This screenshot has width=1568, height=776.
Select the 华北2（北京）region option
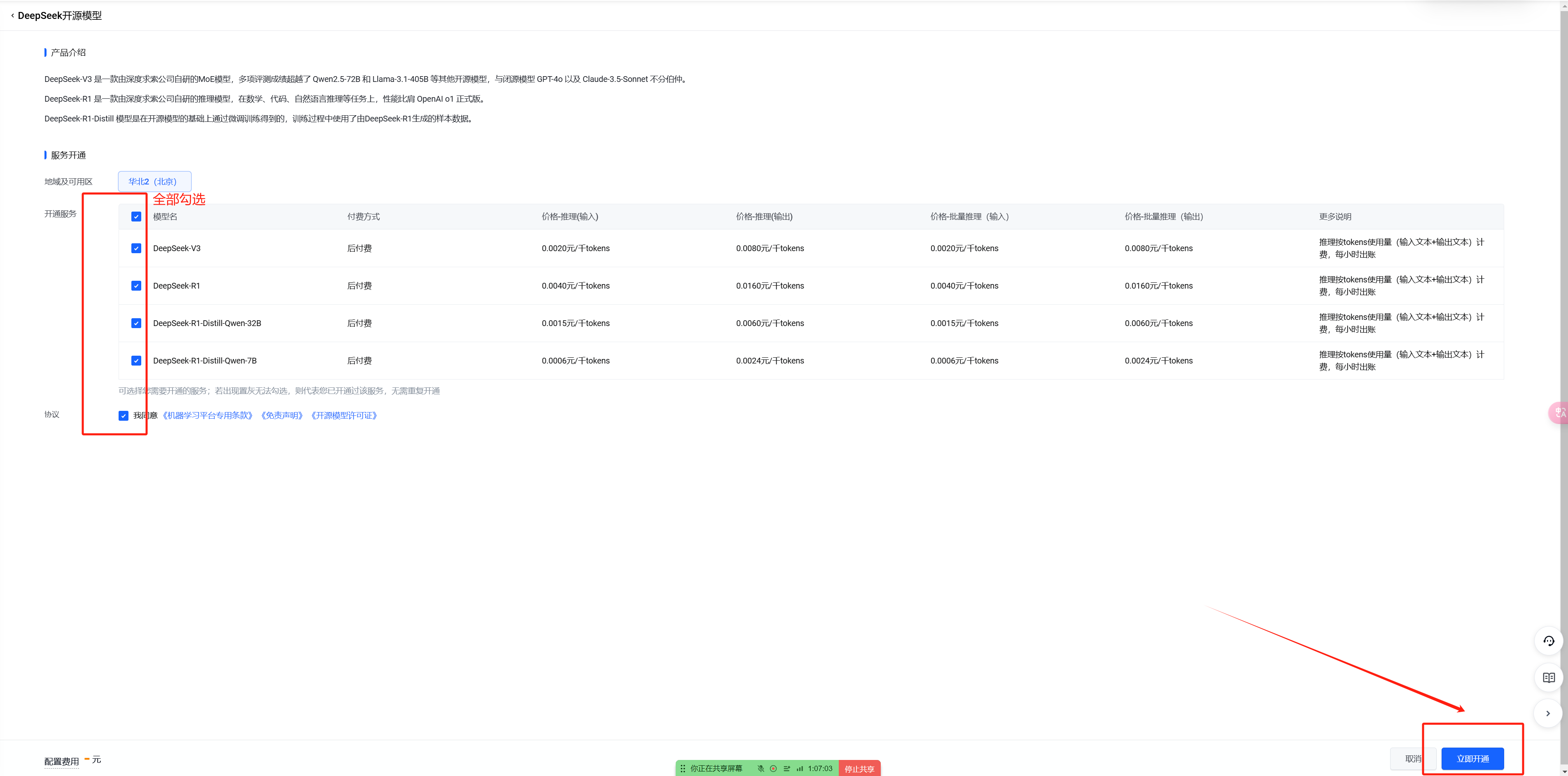[154, 182]
